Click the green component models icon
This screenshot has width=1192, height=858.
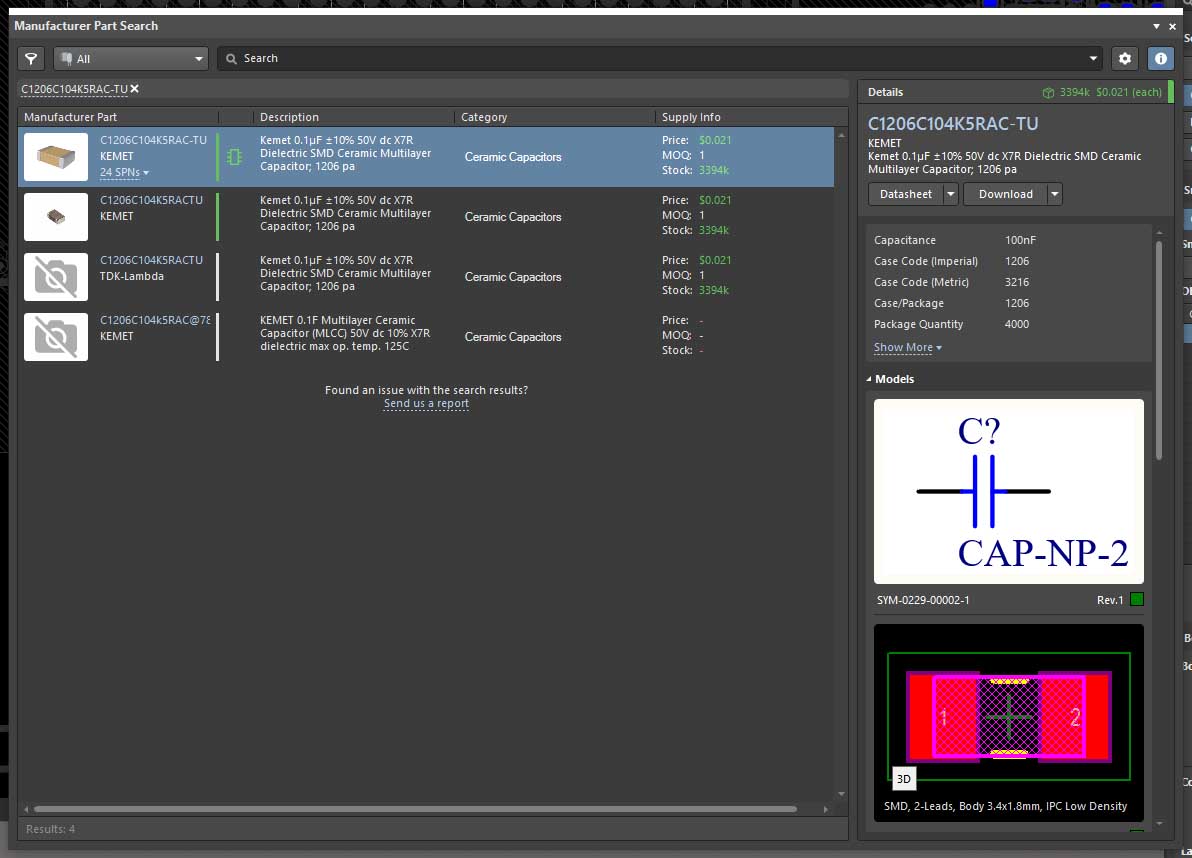[234, 157]
